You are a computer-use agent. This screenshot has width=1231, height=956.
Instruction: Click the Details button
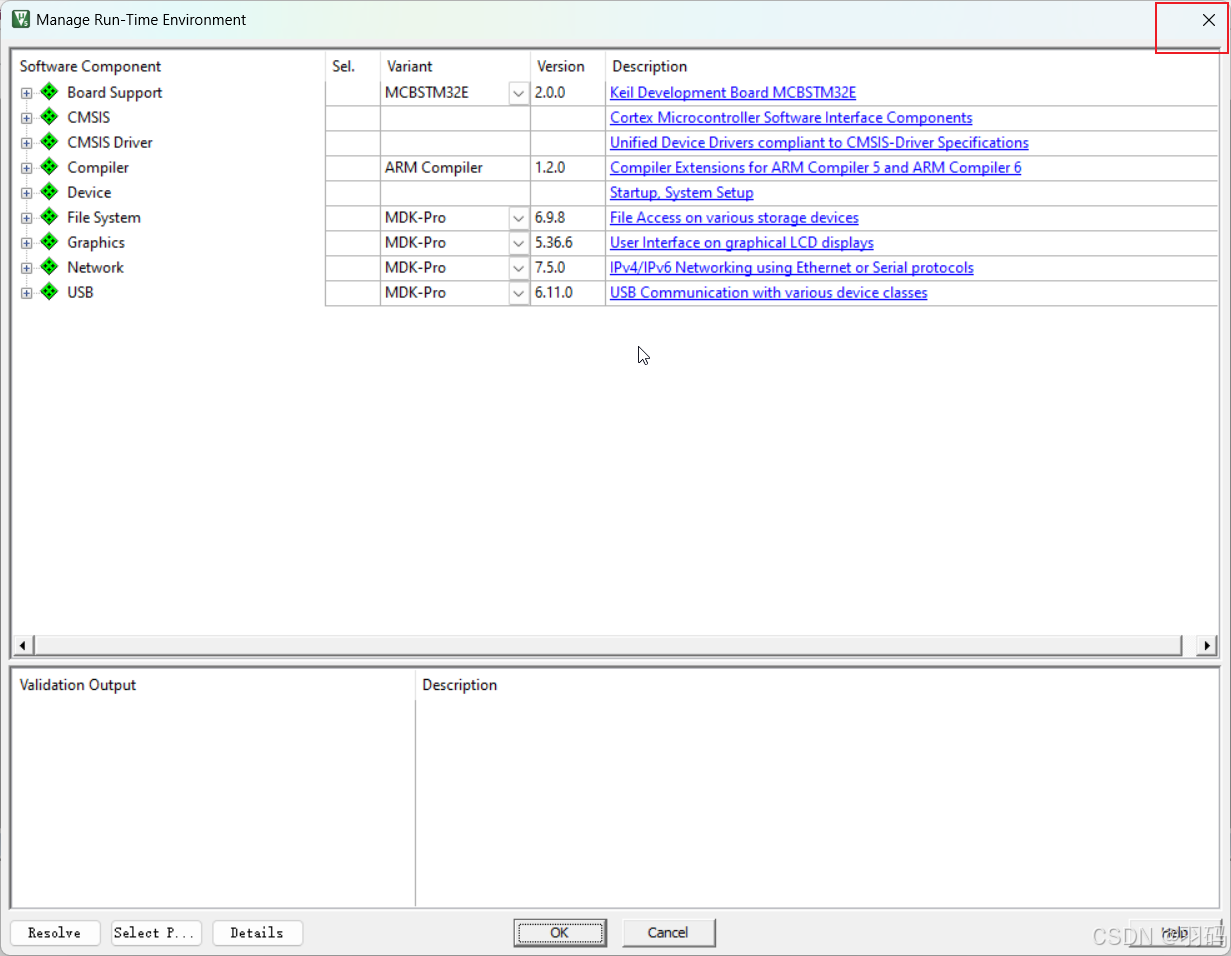[x=257, y=933]
